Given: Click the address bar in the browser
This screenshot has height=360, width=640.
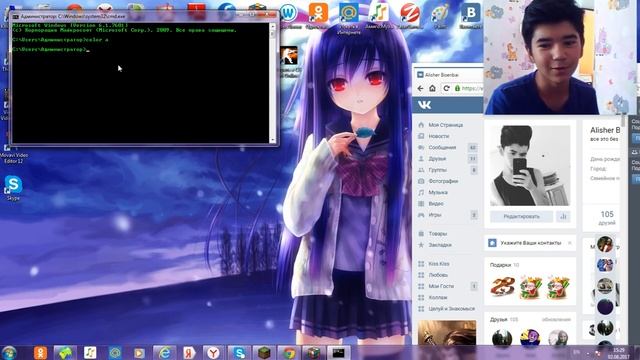Looking at the screenshot, I should 469,88.
